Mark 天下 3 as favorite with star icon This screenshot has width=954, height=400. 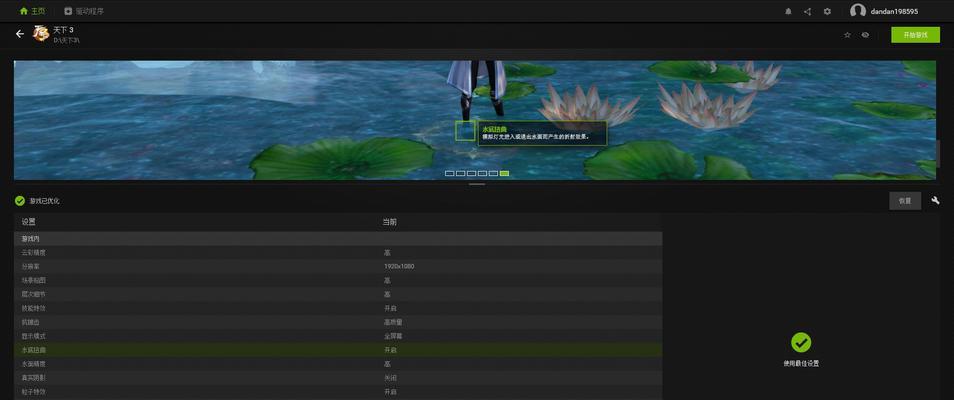[x=847, y=35]
